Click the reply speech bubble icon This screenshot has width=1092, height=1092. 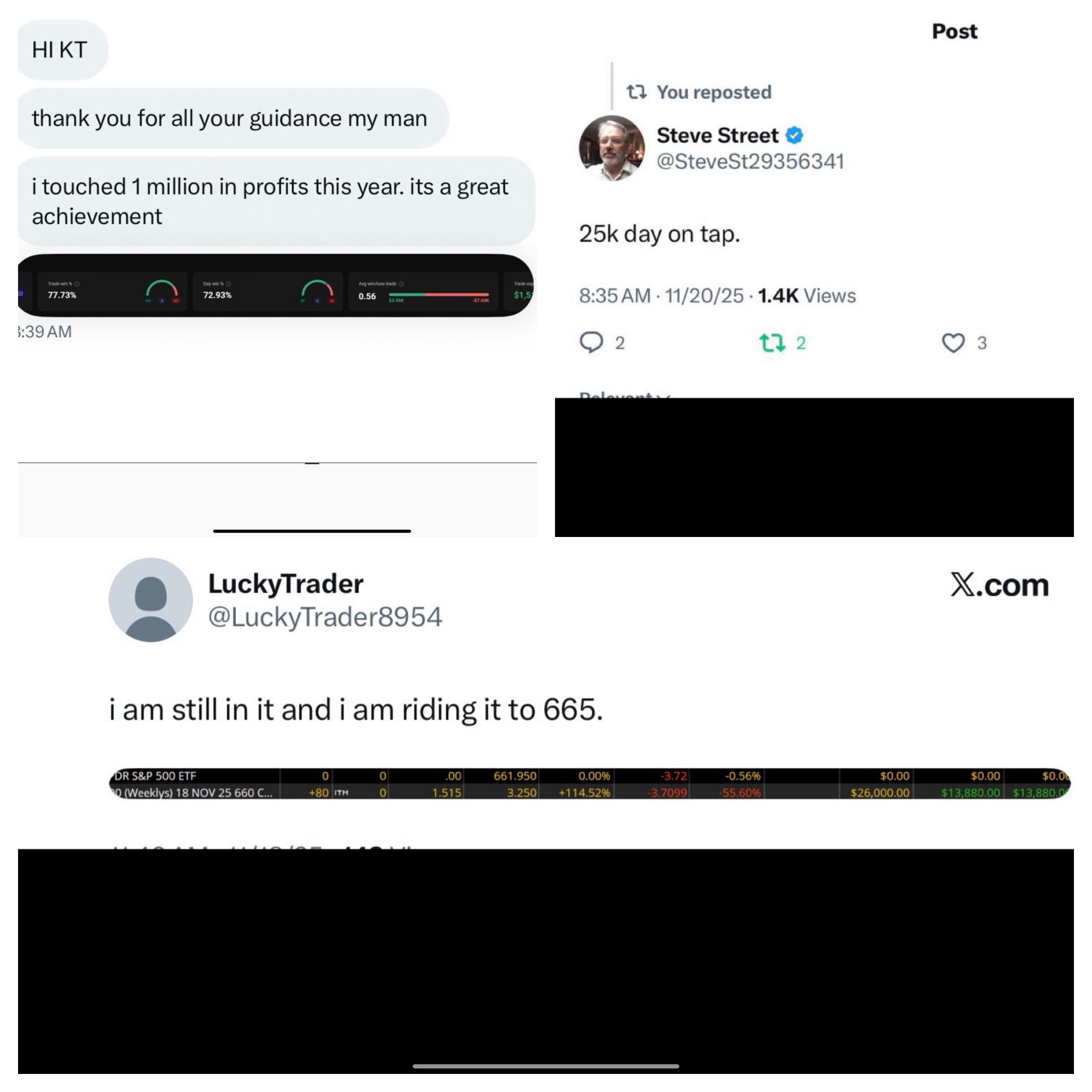point(591,342)
